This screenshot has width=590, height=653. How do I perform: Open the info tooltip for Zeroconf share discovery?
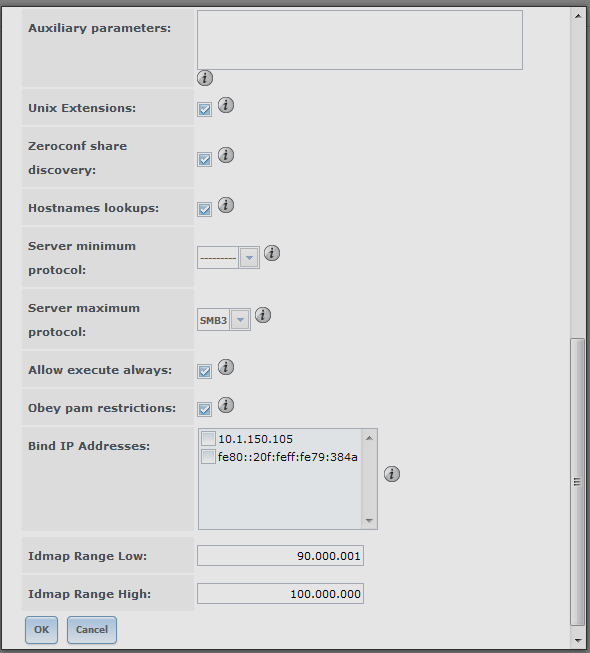click(226, 155)
